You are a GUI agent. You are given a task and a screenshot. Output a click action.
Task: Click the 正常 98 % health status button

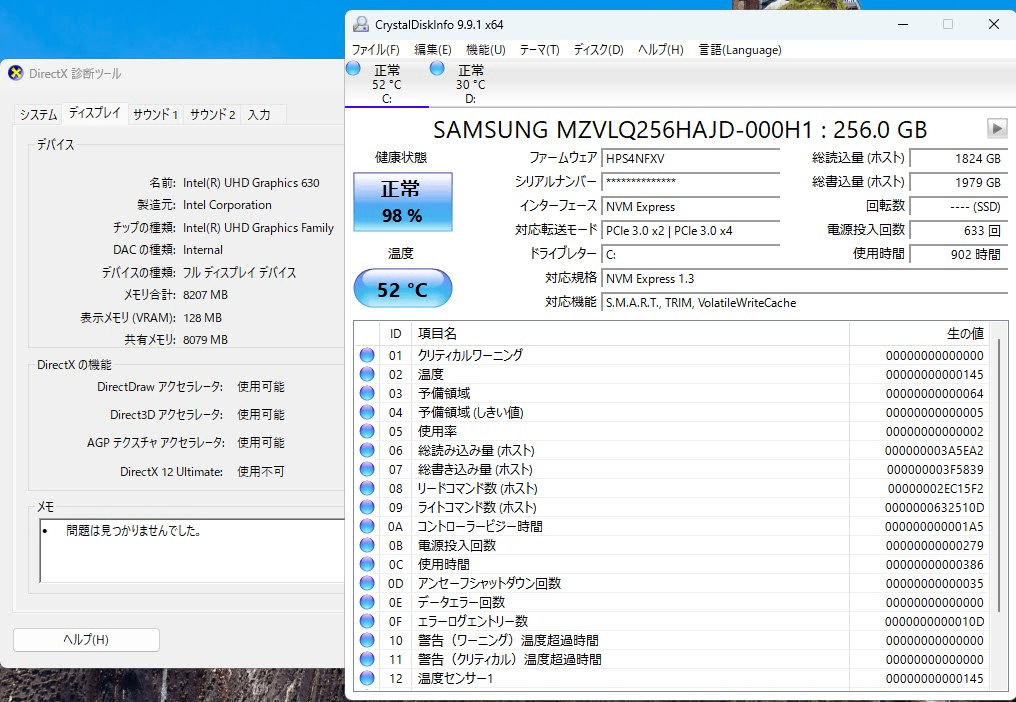pos(402,202)
